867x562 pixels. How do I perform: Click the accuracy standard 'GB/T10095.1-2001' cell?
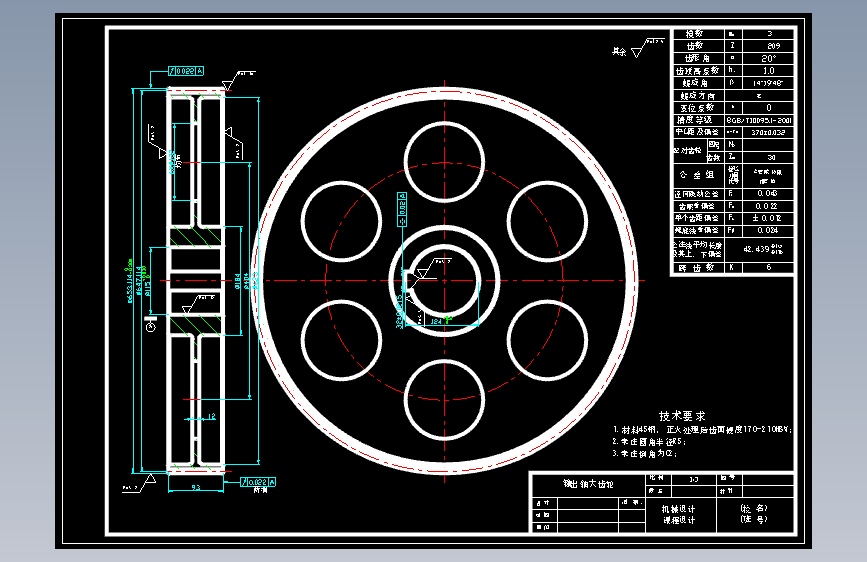pos(759,120)
